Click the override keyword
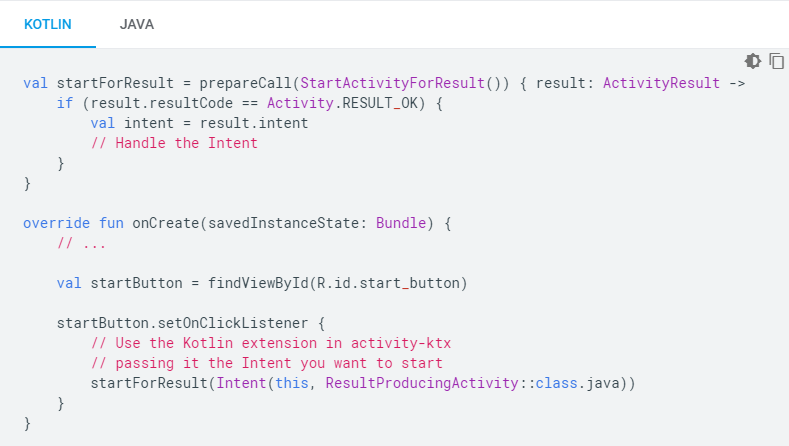The height and width of the screenshot is (446, 789). [x=56, y=223]
